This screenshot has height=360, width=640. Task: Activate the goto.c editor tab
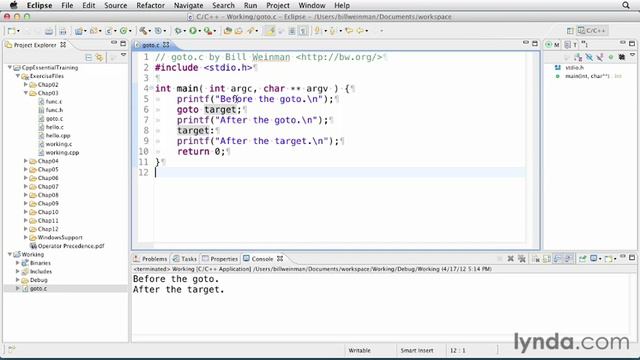[x=150, y=45]
